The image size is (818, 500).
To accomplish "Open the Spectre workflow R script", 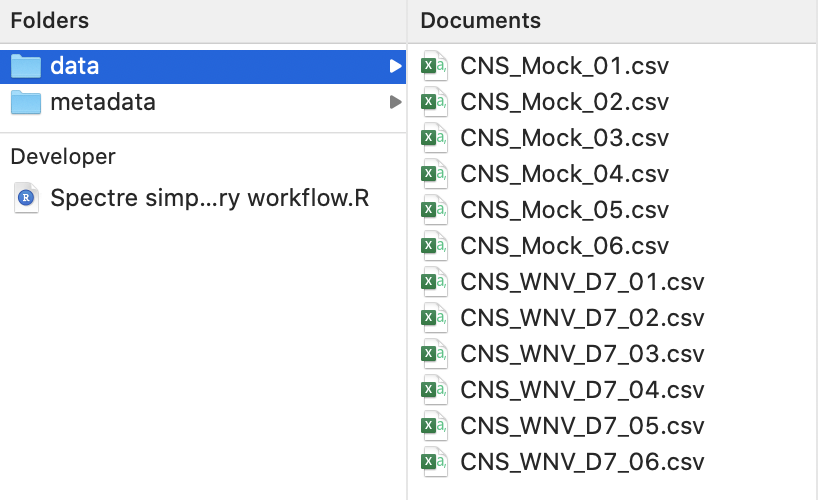I will coord(209,198).
